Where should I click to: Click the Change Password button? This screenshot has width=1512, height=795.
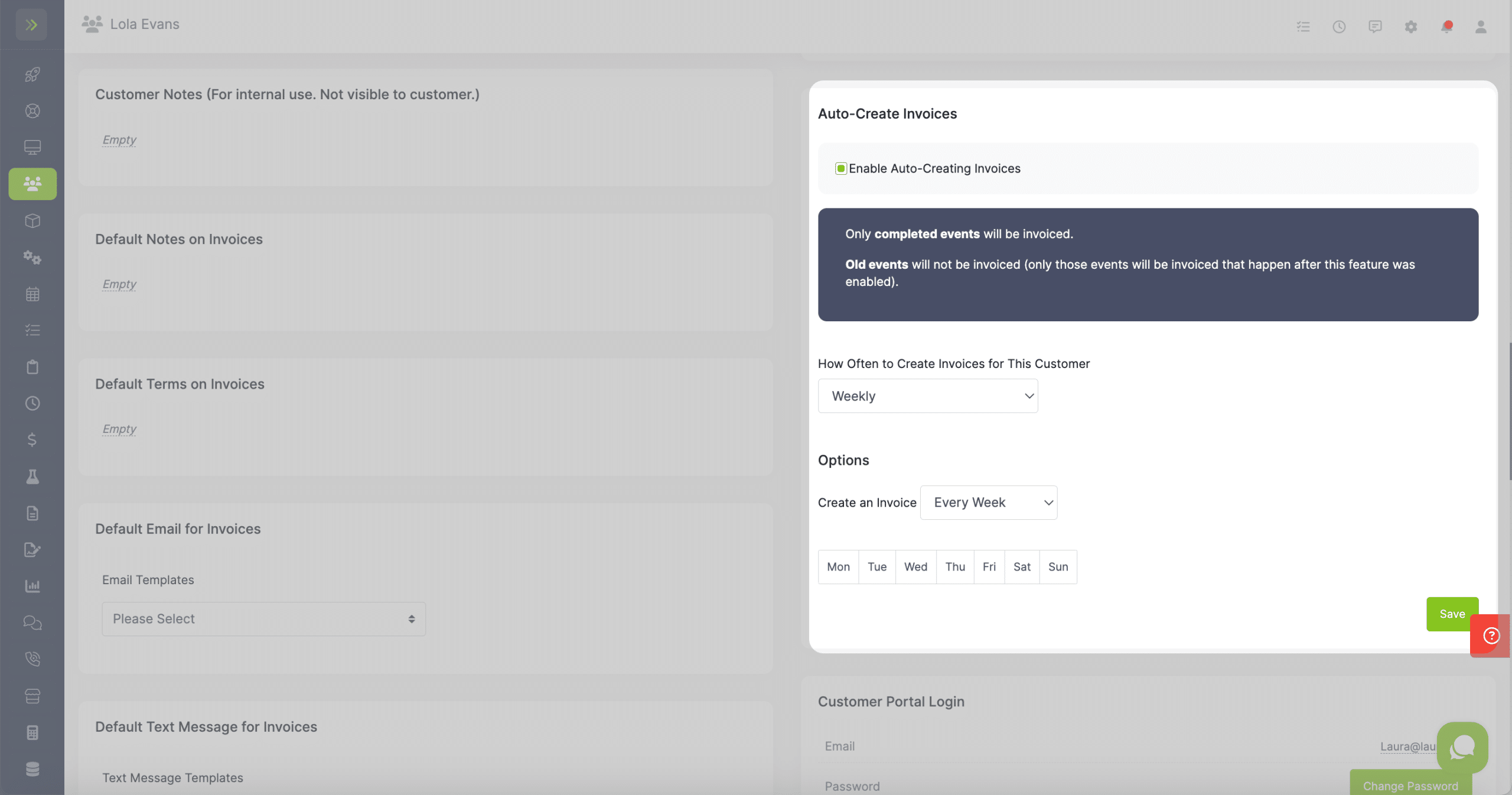point(1410,784)
